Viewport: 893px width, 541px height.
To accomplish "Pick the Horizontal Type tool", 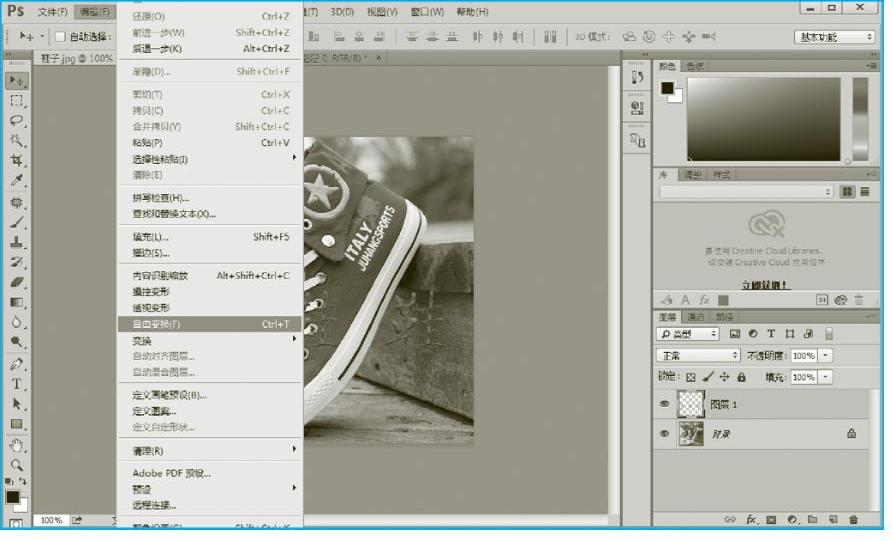I will pyautogui.click(x=17, y=384).
